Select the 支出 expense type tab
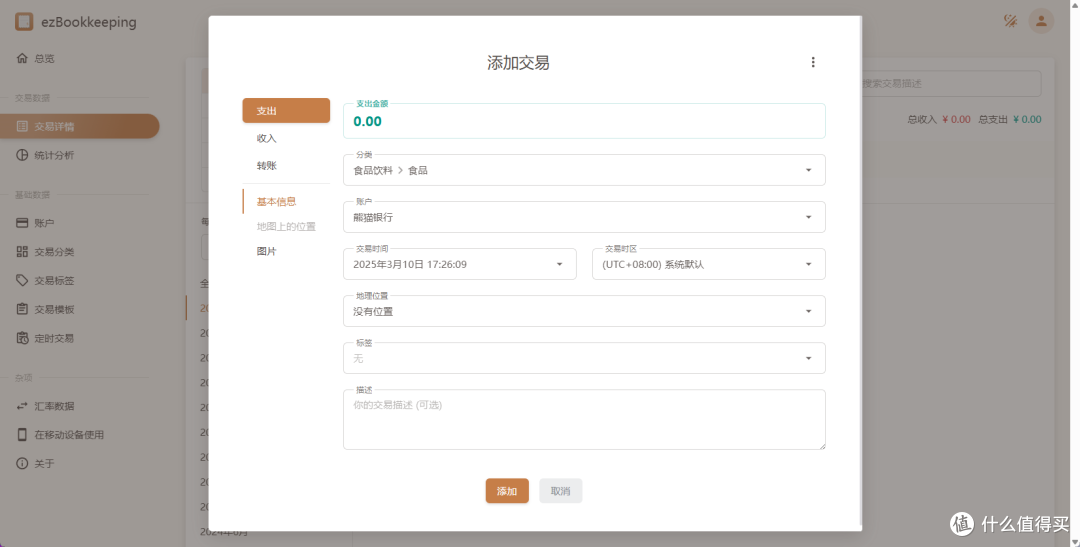Viewport: 1080px width, 547px height. 286,110
